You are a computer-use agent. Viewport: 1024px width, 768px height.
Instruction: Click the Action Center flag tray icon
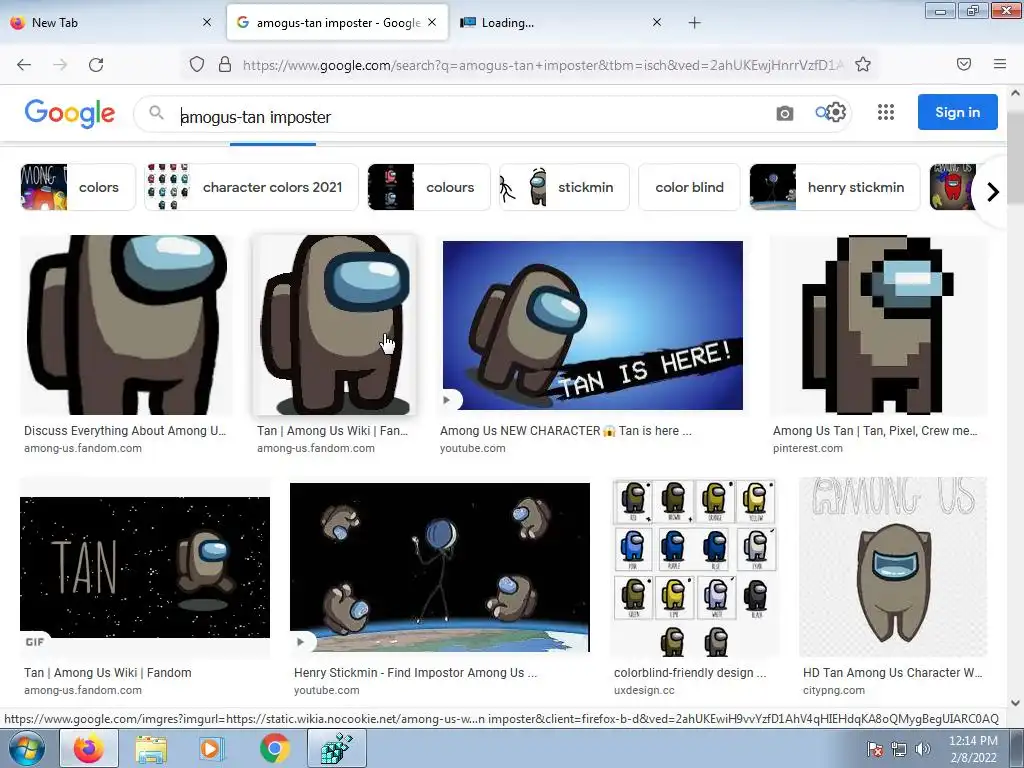point(875,749)
